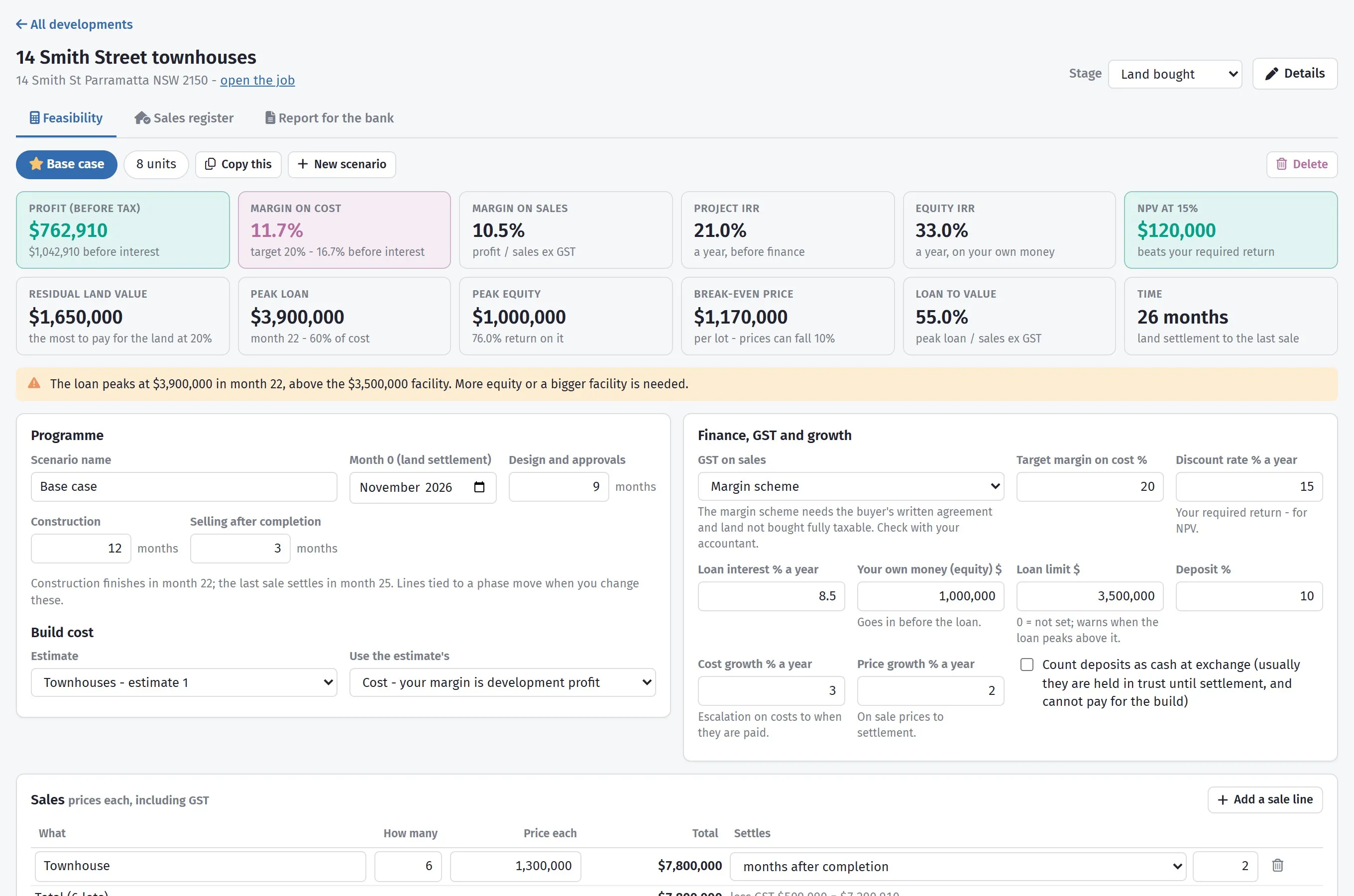The height and width of the screenshot is (896, 1354).
Task: Click the Details button
Action: 1295,74
